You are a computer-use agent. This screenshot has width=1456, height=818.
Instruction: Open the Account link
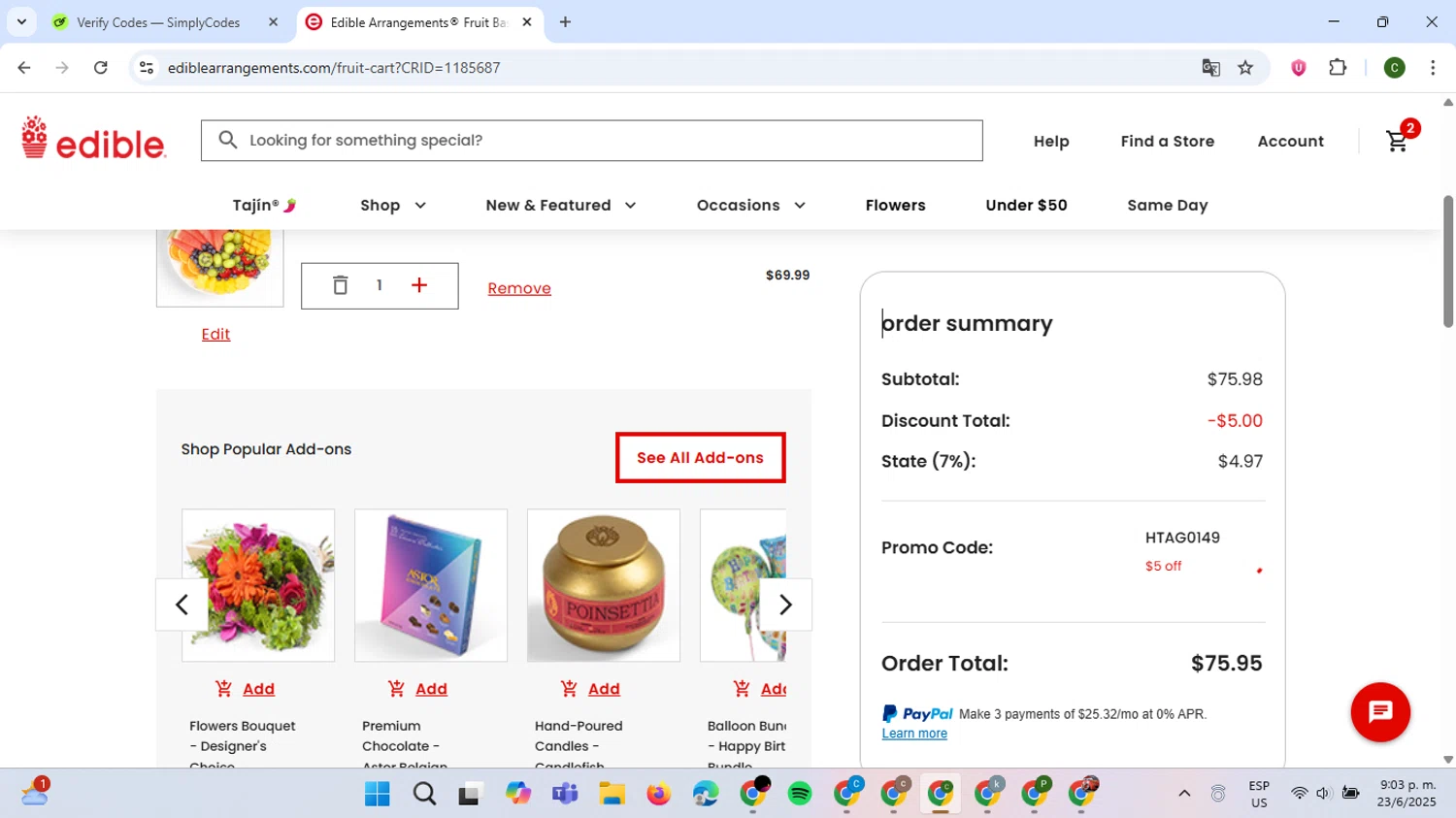1291,142
